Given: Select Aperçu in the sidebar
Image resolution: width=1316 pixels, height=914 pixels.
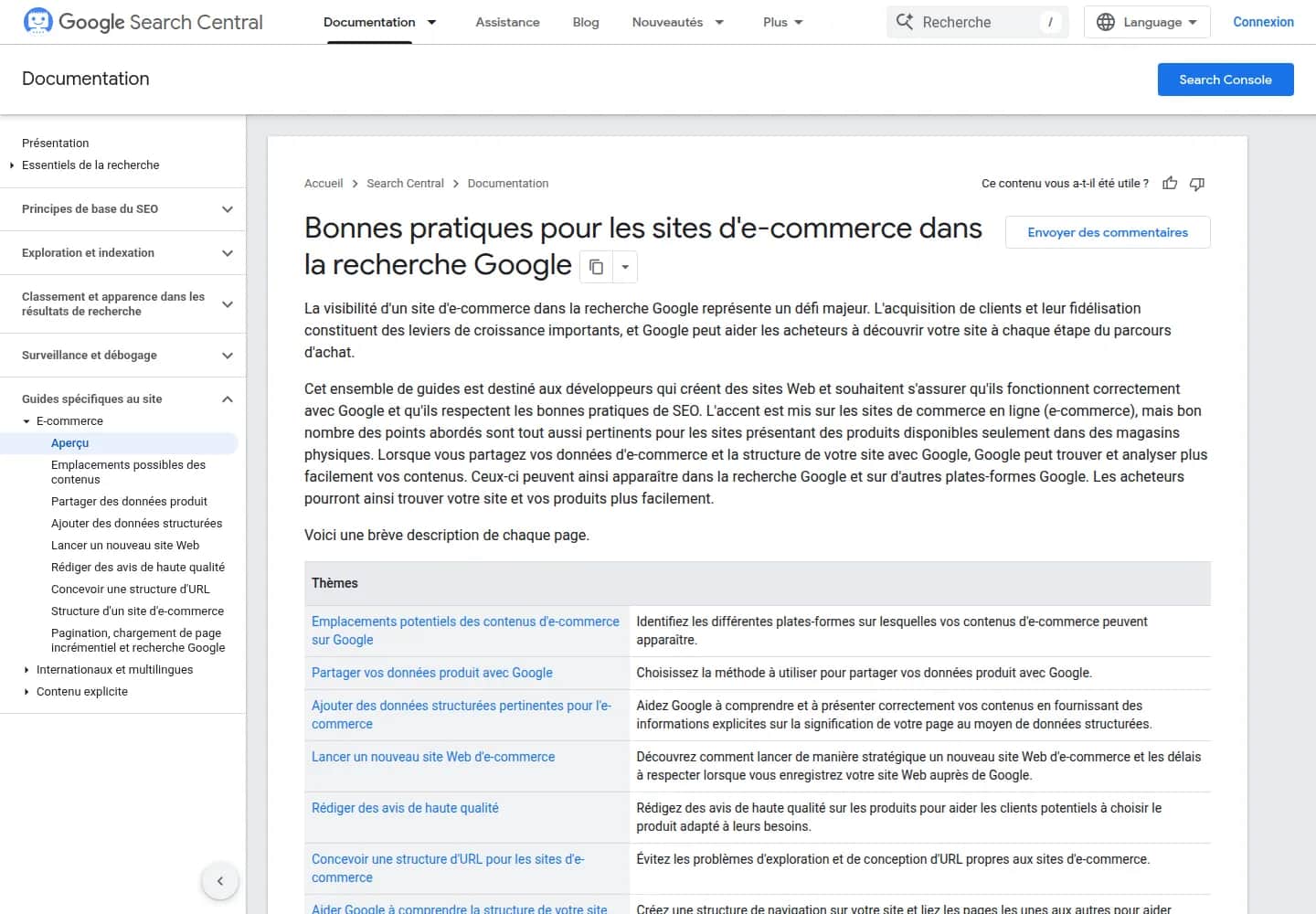Looking at the screenshot, I should tap(70, 443).
